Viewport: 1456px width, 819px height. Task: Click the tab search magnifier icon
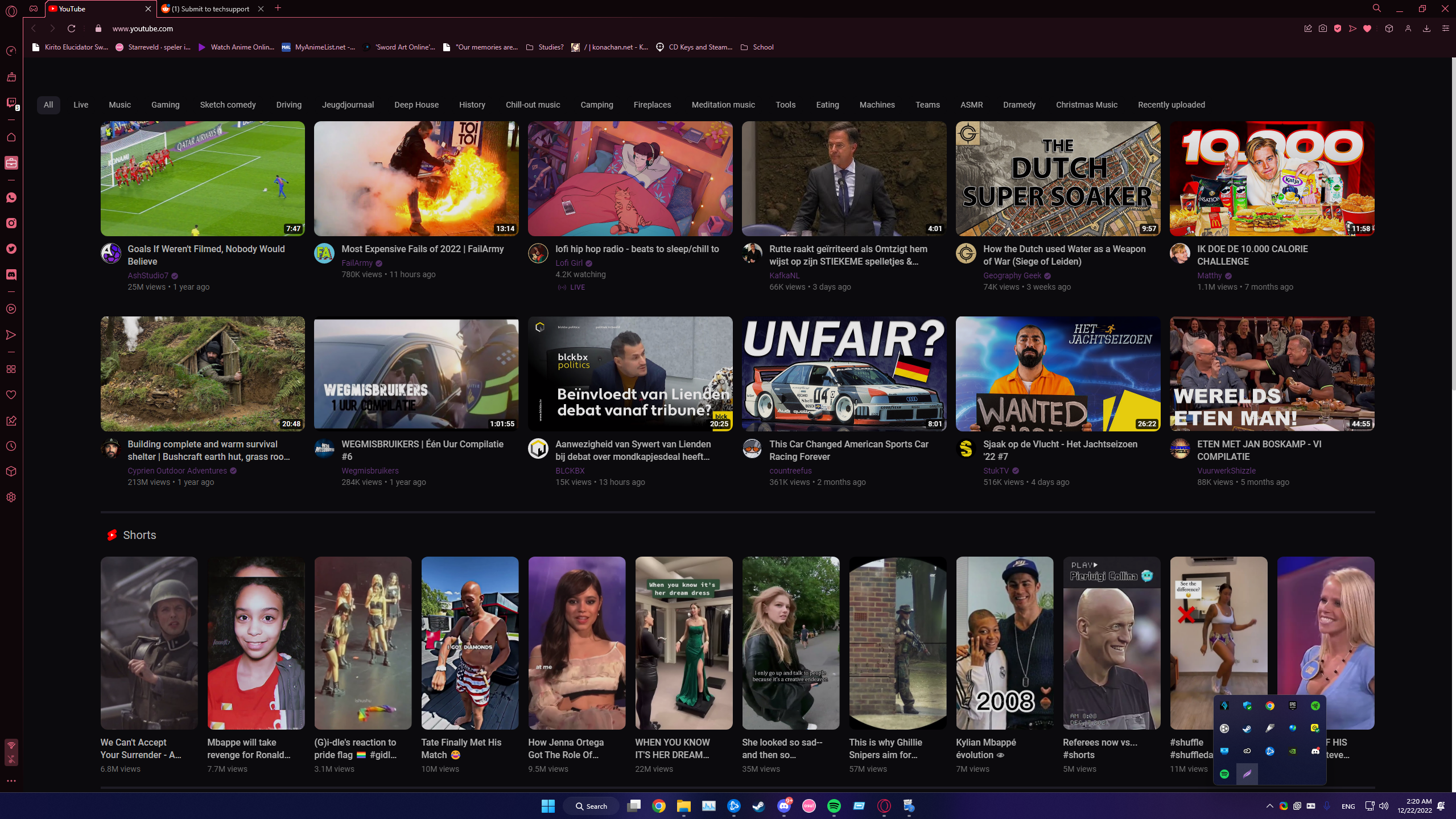1377,9
